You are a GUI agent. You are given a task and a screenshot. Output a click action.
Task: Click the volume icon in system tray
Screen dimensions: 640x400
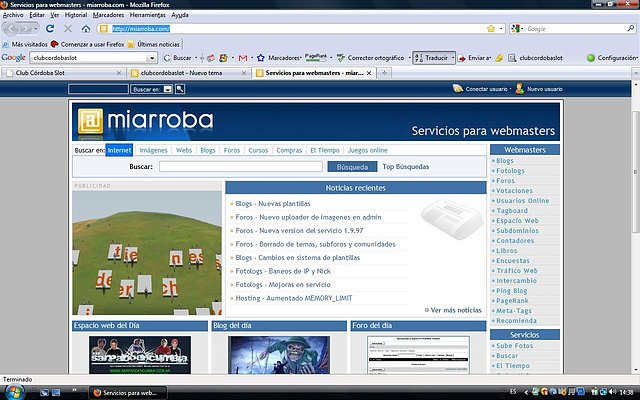612,392
